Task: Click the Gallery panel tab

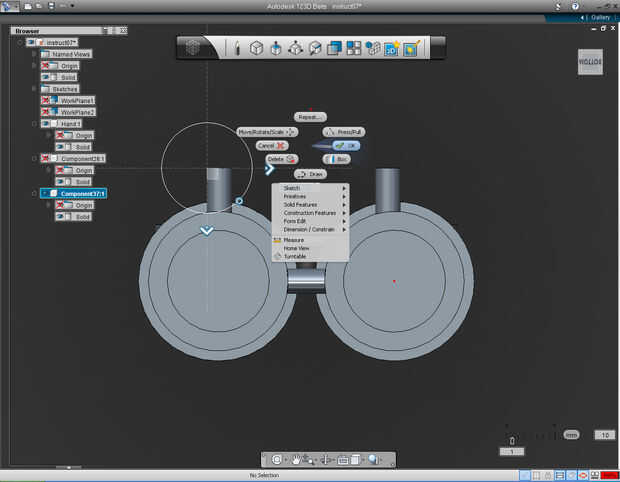Action: (x=599, y=17)
